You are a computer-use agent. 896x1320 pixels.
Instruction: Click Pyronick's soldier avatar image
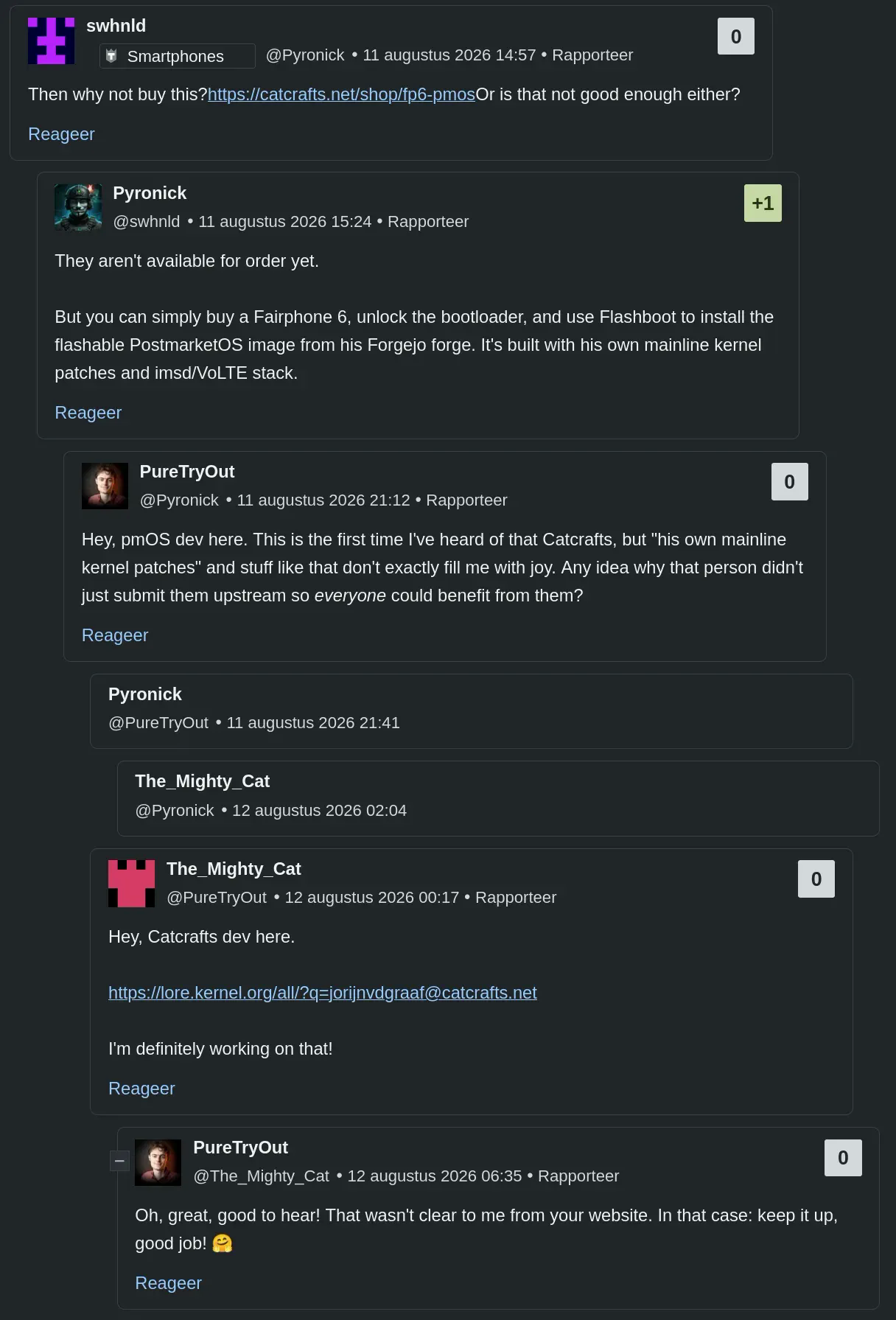[x=78, y=208]
